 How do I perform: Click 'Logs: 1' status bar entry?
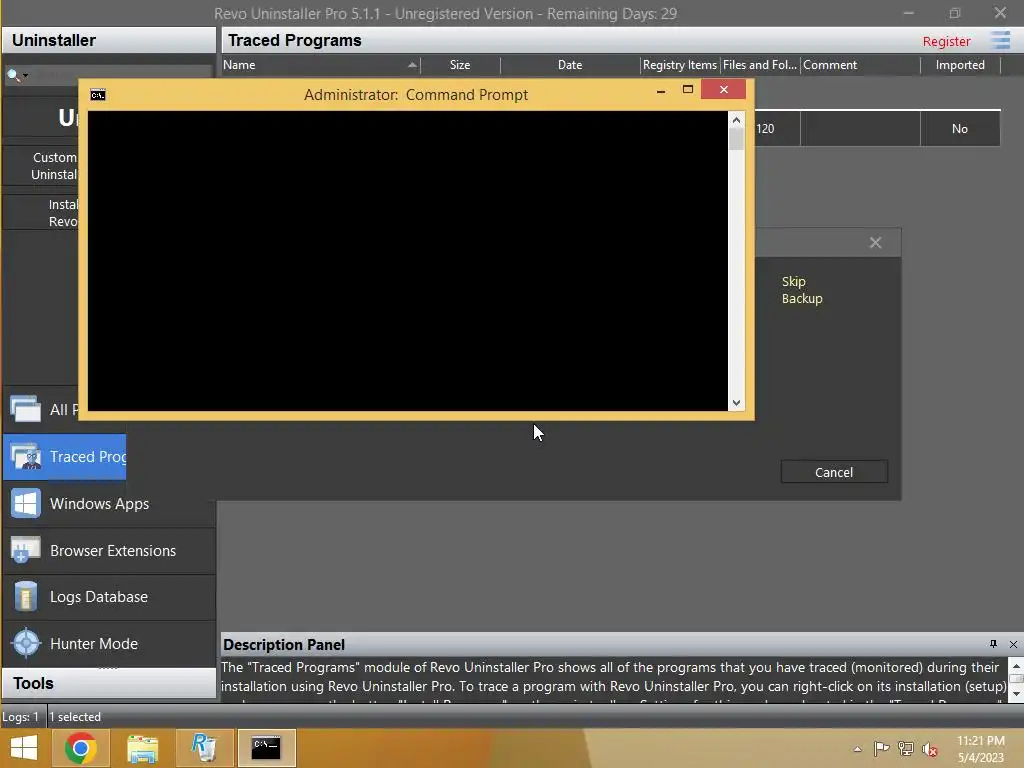[x=20, y=716]
